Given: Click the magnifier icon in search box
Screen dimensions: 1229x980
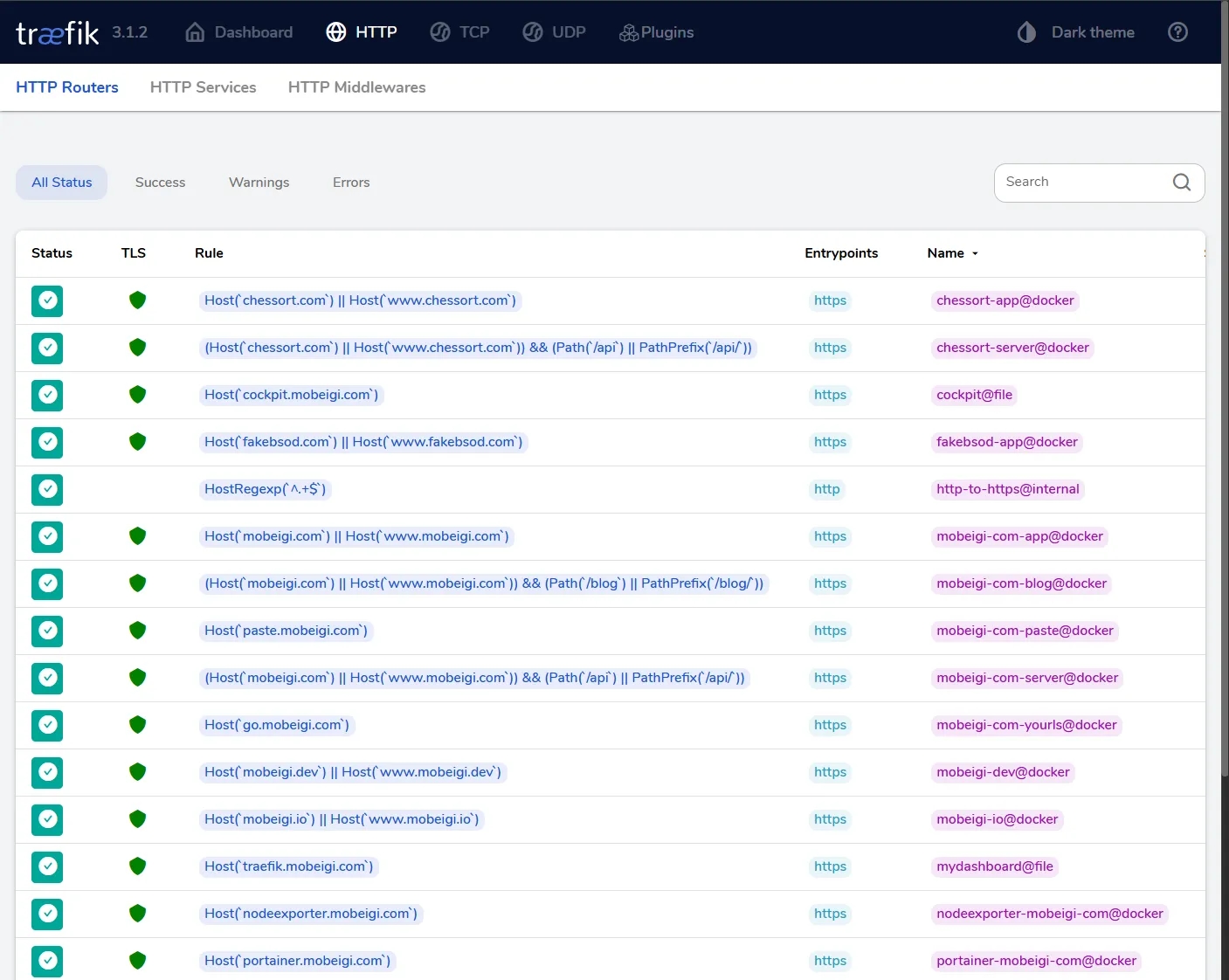Looking at the screenshot, I should [1181, 182].
